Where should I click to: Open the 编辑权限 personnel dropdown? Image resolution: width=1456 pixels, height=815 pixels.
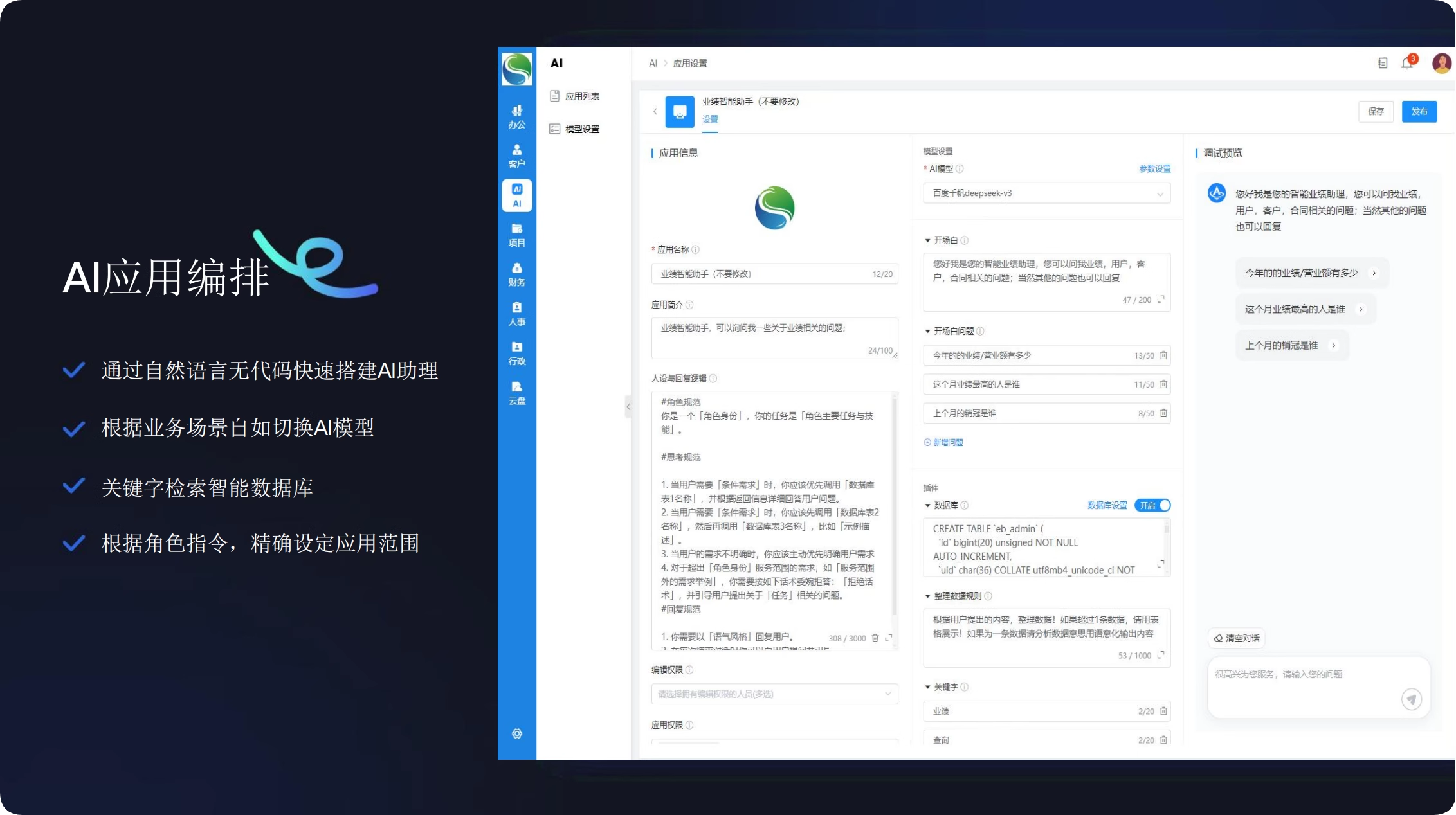[x=774, y=694]
